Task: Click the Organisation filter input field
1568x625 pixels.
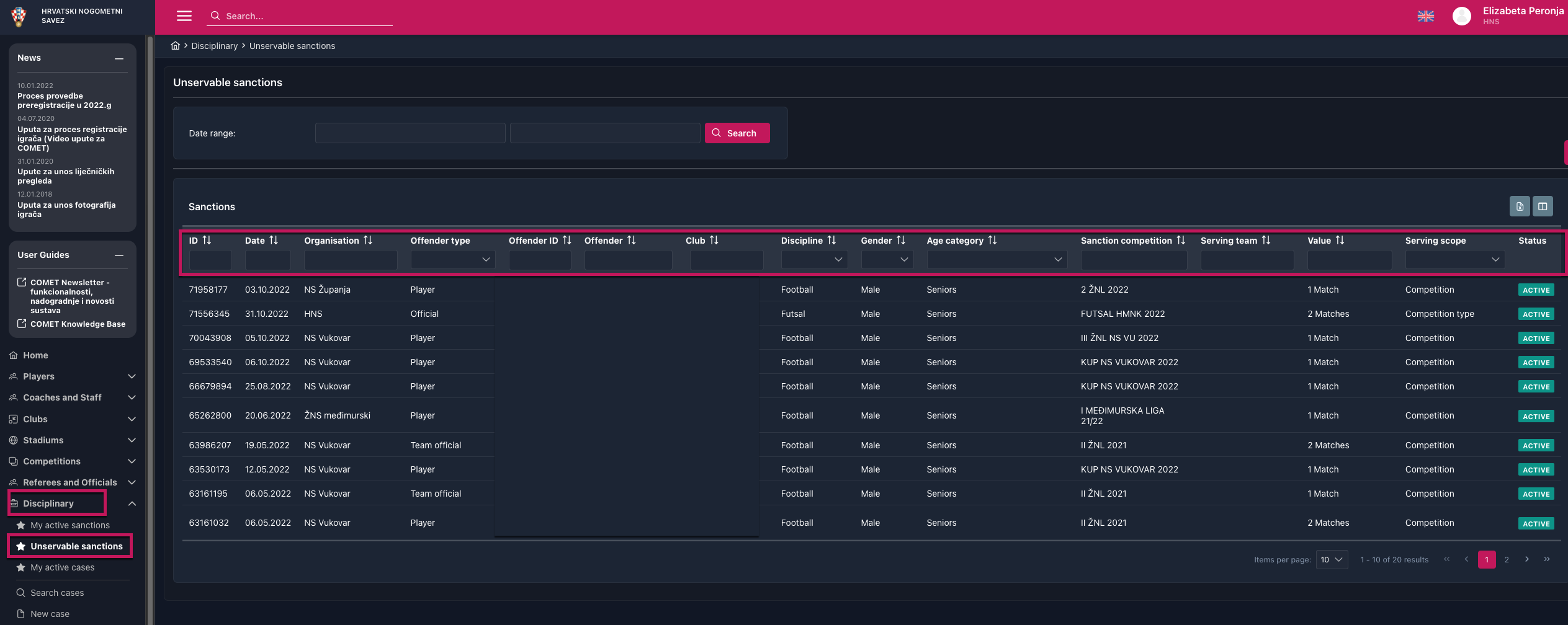Action: [x=350, y=260]
